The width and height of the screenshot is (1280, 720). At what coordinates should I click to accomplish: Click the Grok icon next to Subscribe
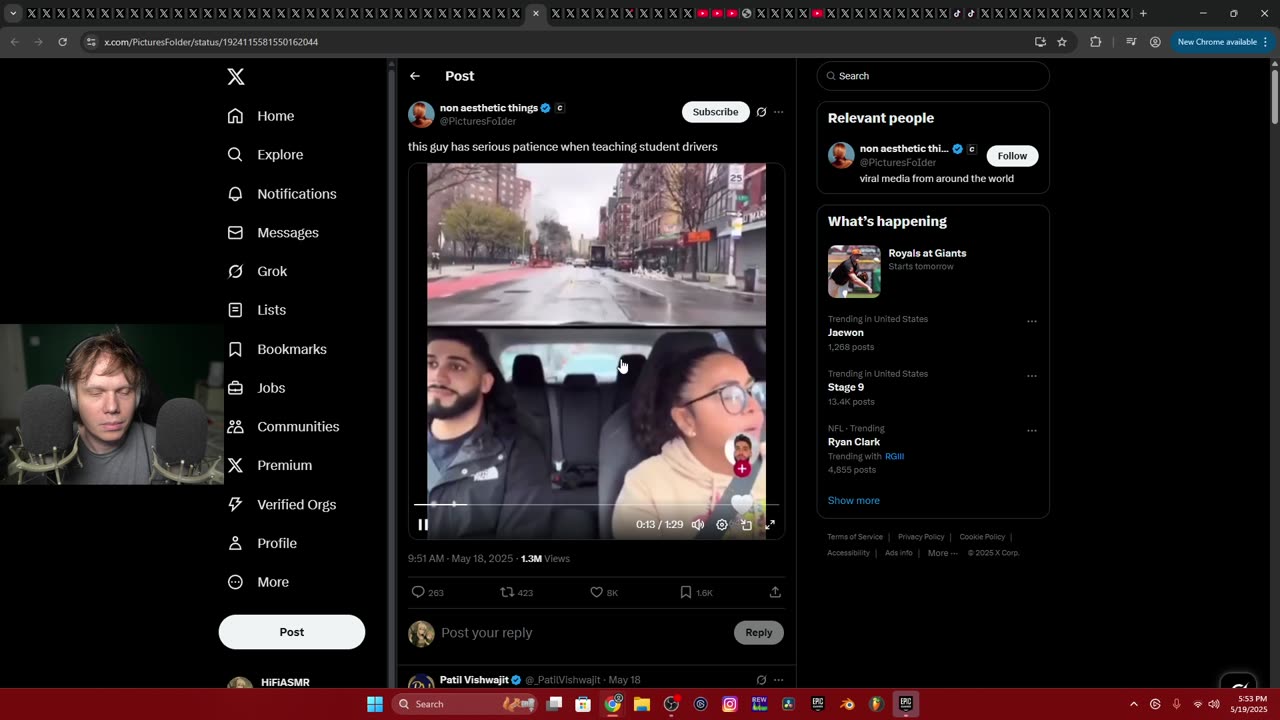(x=761, y=112)
